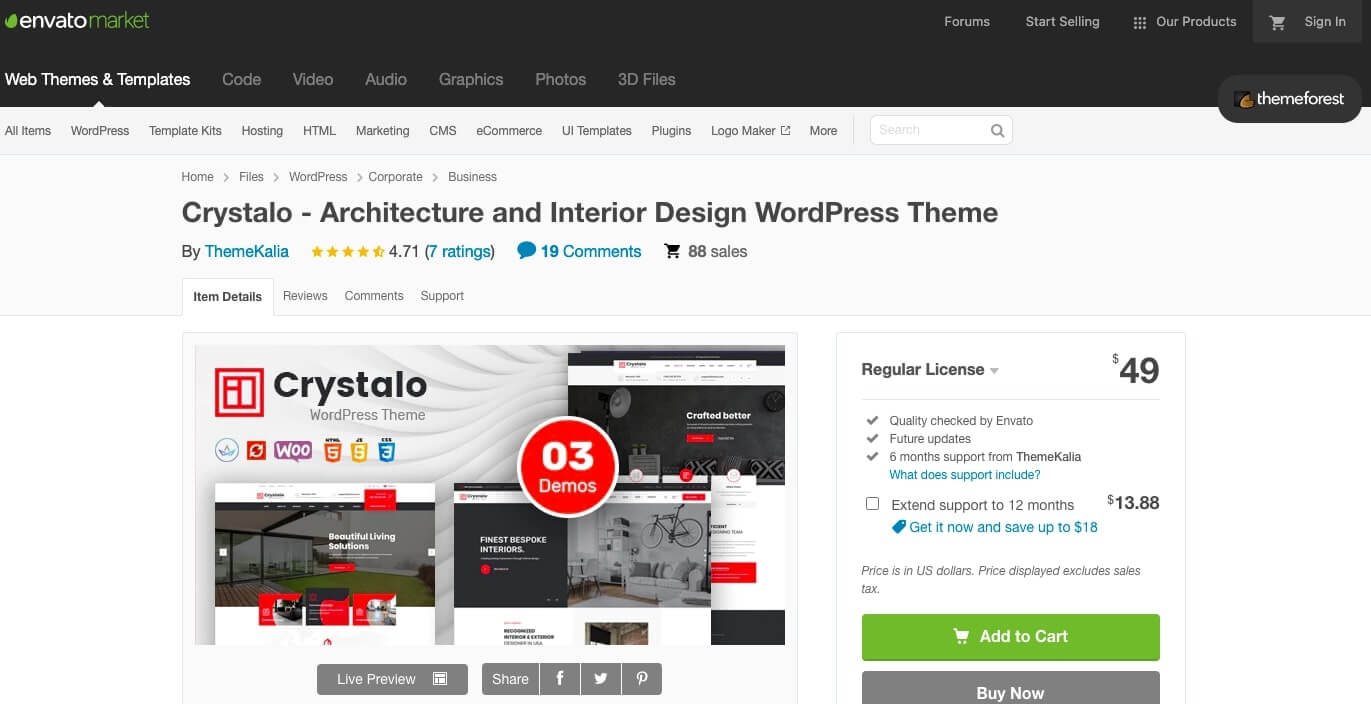1371x704 pixels.
Task: Tick Extend support to 12 months checkbox
Action: click(x=872, y=504)
